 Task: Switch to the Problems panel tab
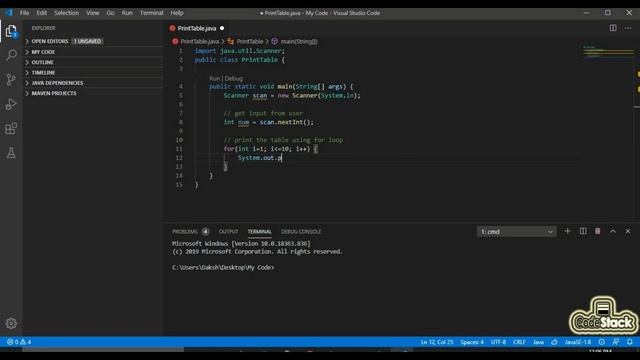tap(184, 231)
